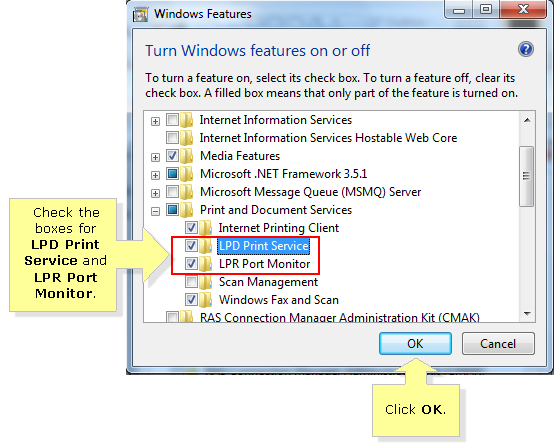Image resolution: width=555 pixels, height=446 pixels.
Task: Select the RAS Connection Manager Administration Kit item
Action: [339, 318]
